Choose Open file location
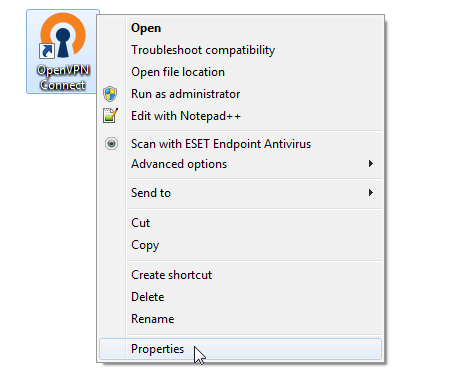This screenshot has height=372, width=461. click(x=178, y=72)
